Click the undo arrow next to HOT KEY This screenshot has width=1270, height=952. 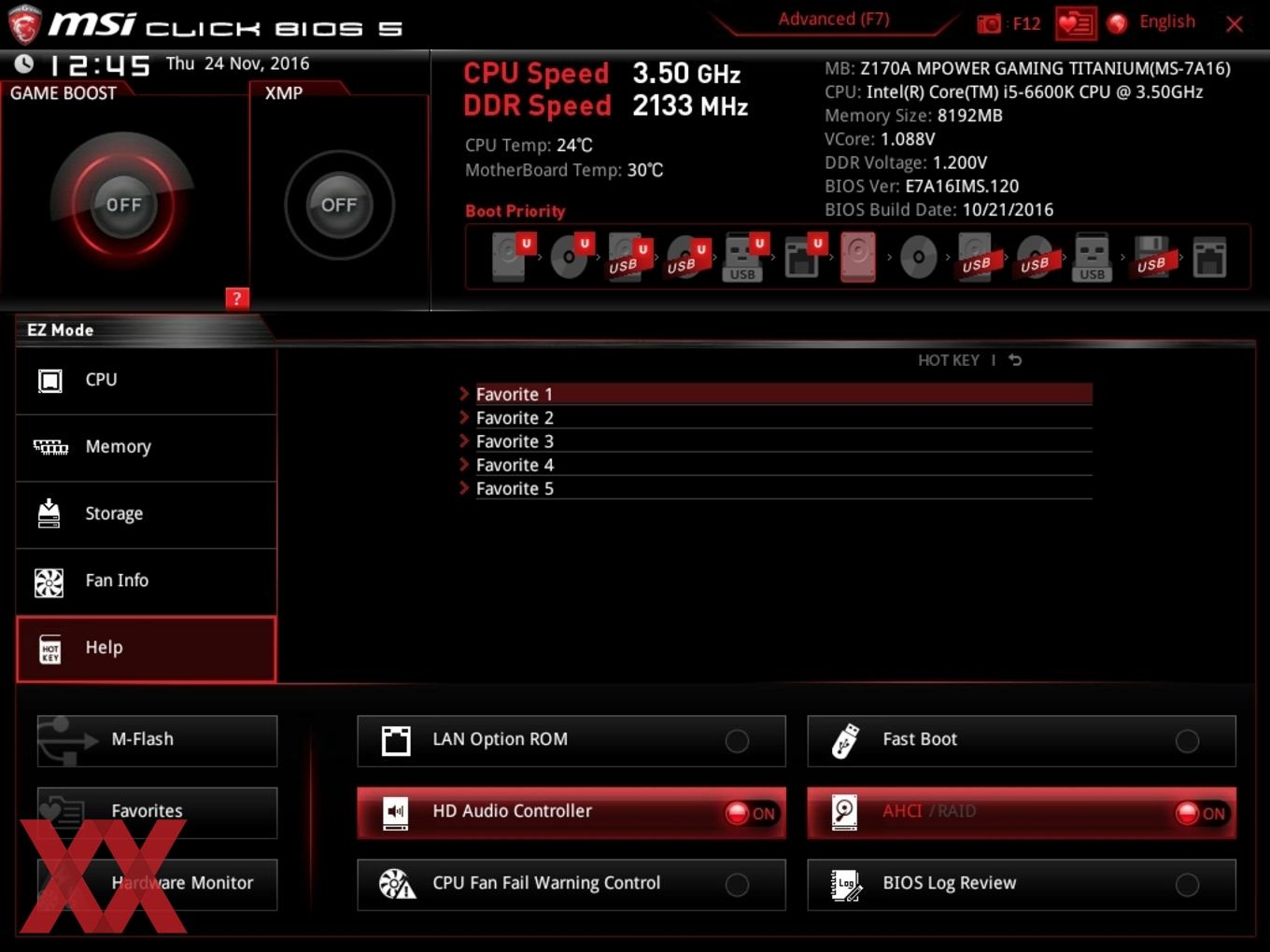(1015, 360)
